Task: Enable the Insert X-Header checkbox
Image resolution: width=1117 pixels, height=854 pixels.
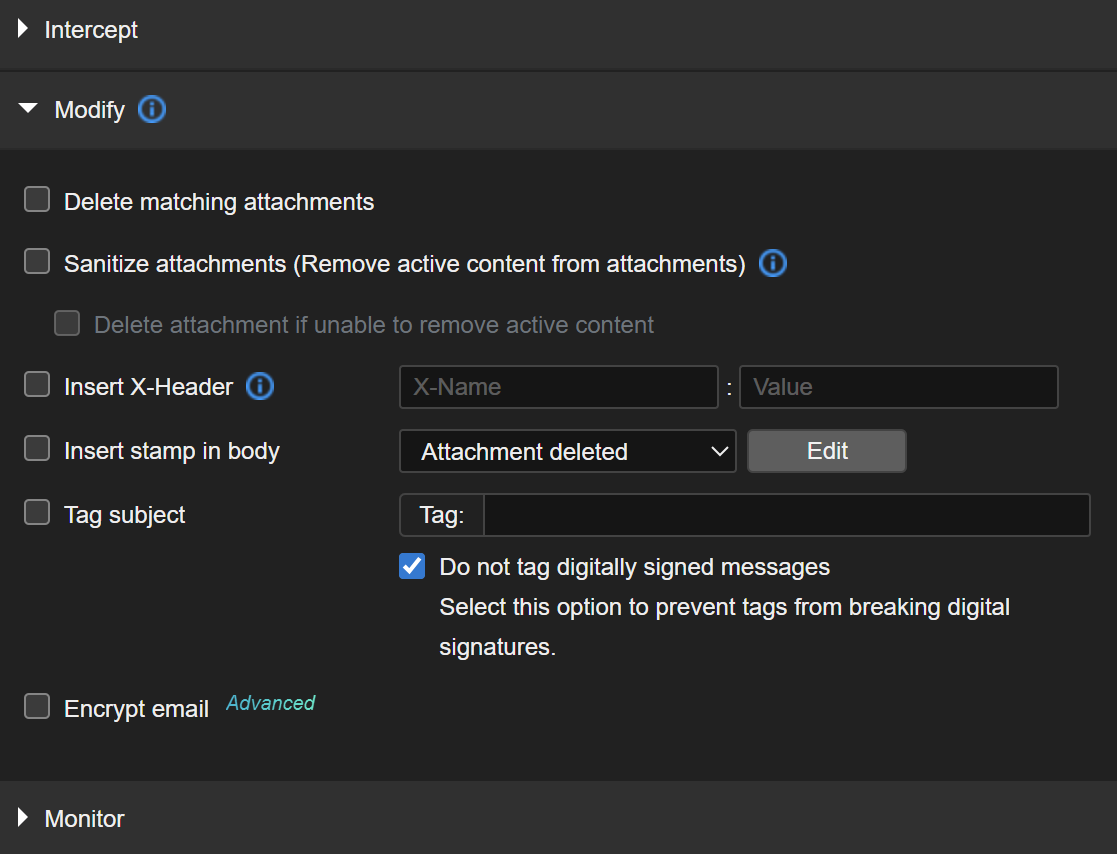Action: [x=37, y=385]
